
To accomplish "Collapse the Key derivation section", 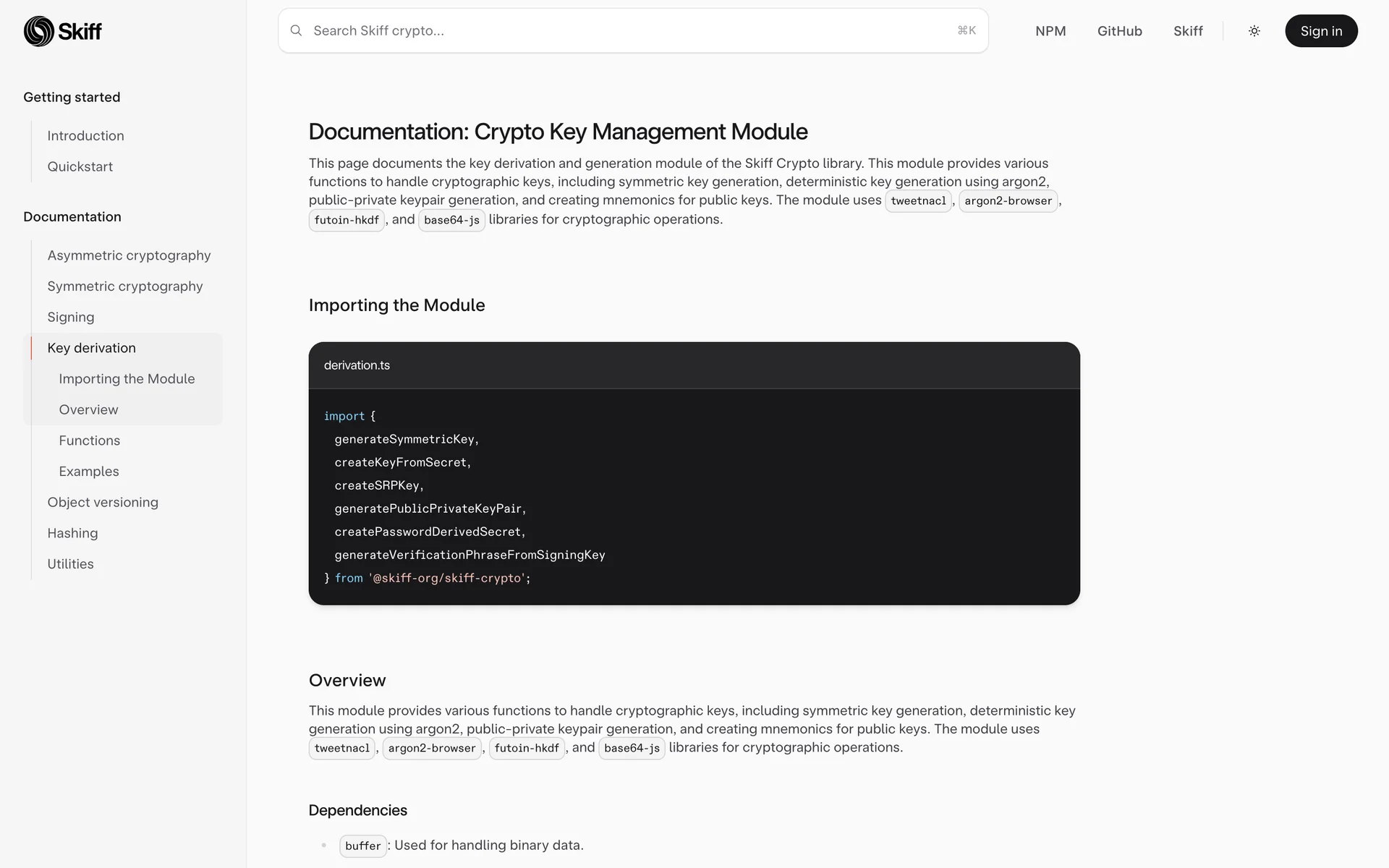I will point(91,348).
